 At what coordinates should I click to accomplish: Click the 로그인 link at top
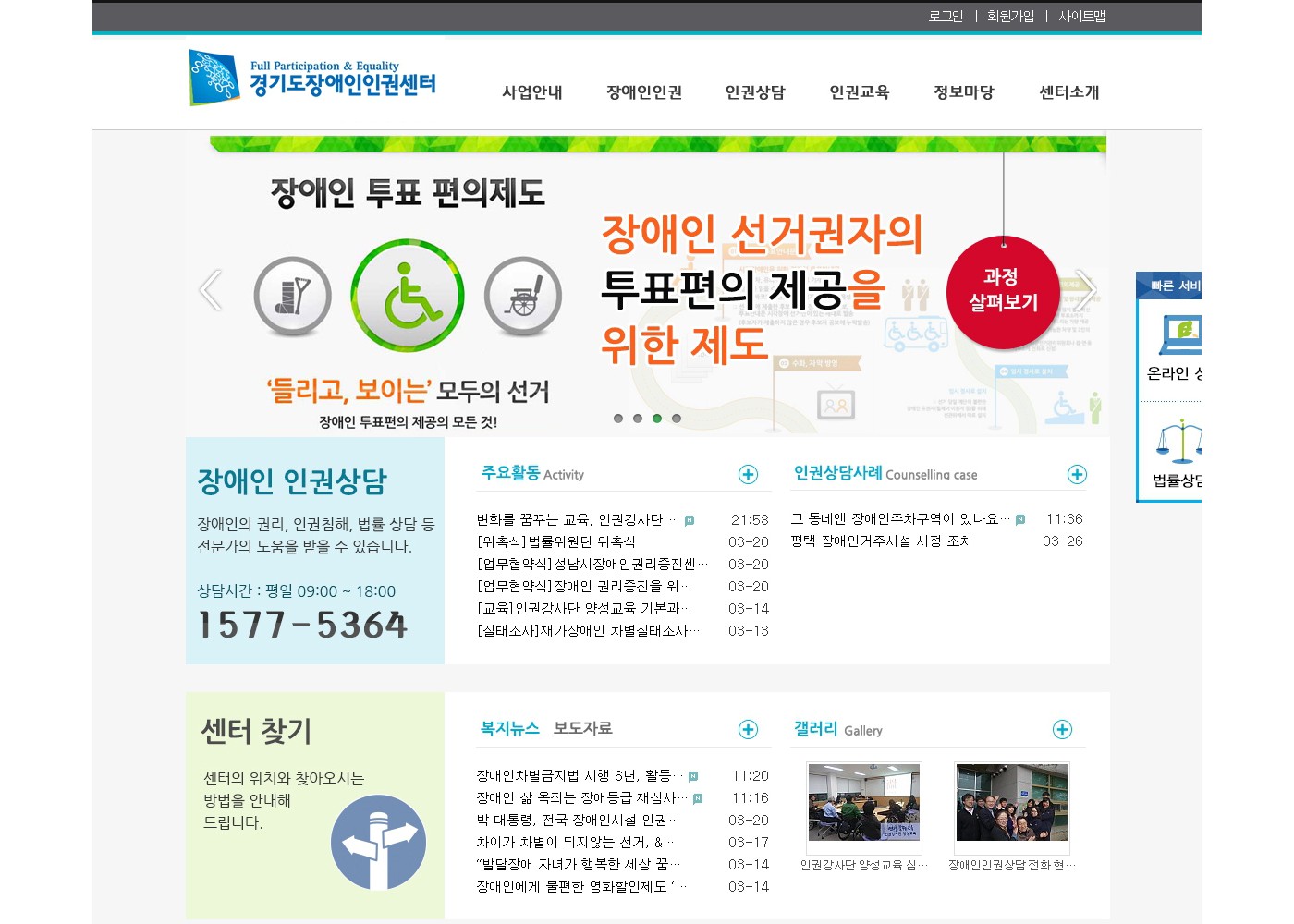click(x=946, y=16)
